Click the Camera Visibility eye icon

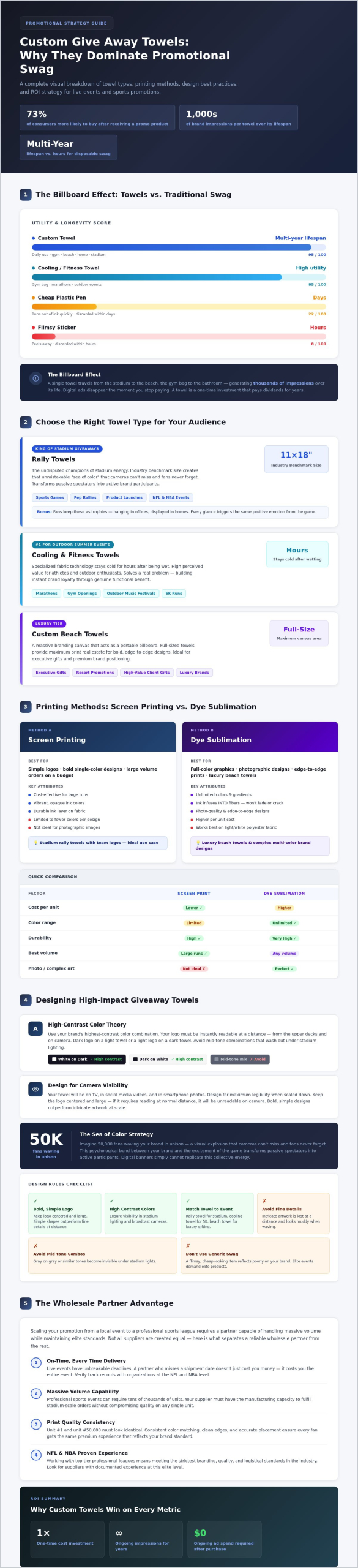(x=35, y=1089)
